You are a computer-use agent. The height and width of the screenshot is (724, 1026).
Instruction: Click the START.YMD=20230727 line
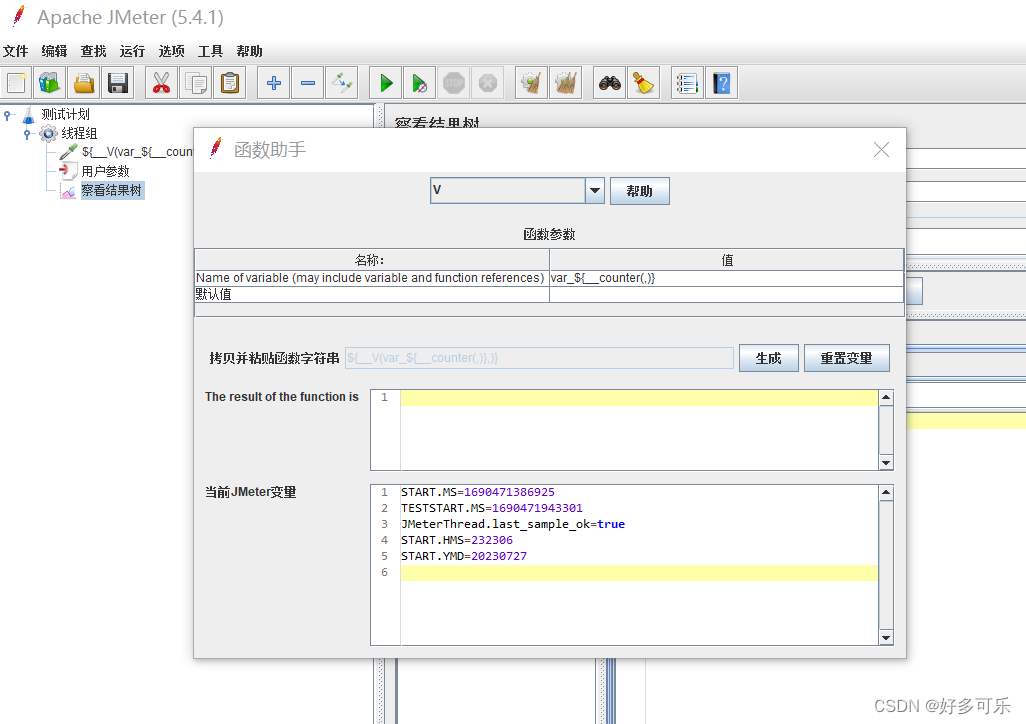coord(464,556)
